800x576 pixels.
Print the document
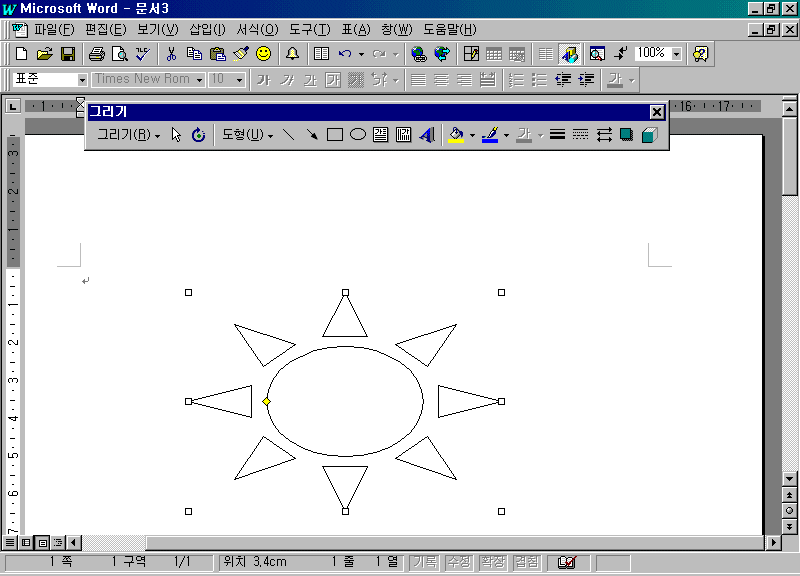96,54
